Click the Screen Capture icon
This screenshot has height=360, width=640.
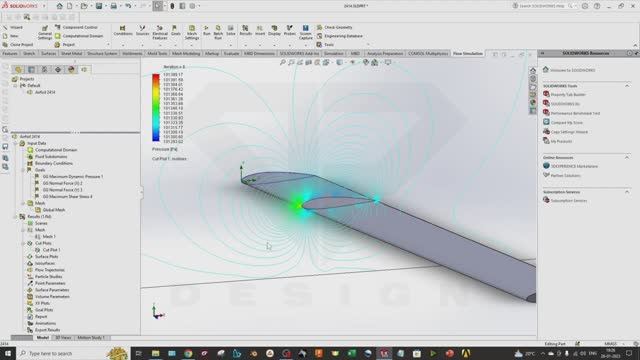click(x=305, y=32)
